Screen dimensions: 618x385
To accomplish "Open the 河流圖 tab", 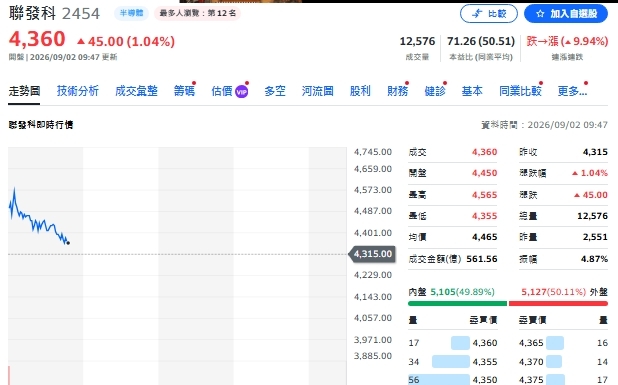I will tap(318, 91).
